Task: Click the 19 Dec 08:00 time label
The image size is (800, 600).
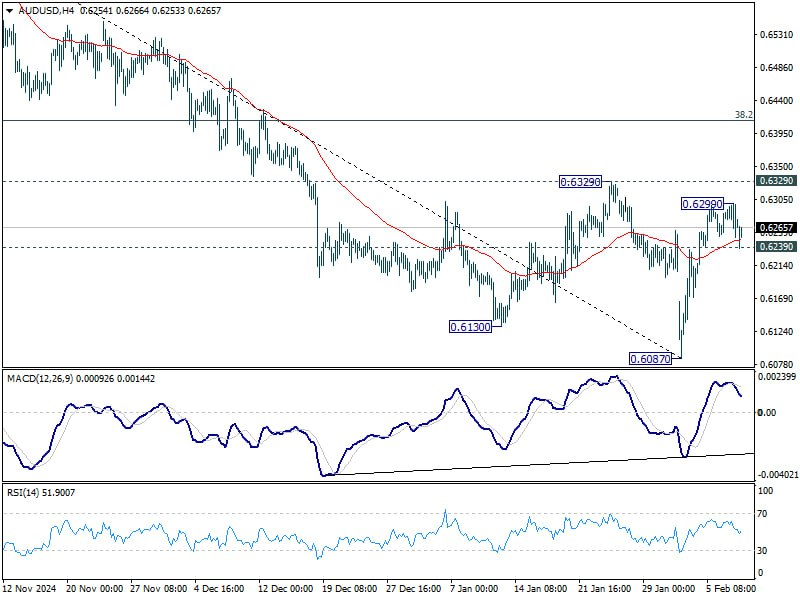Action: tap(349, 589)
